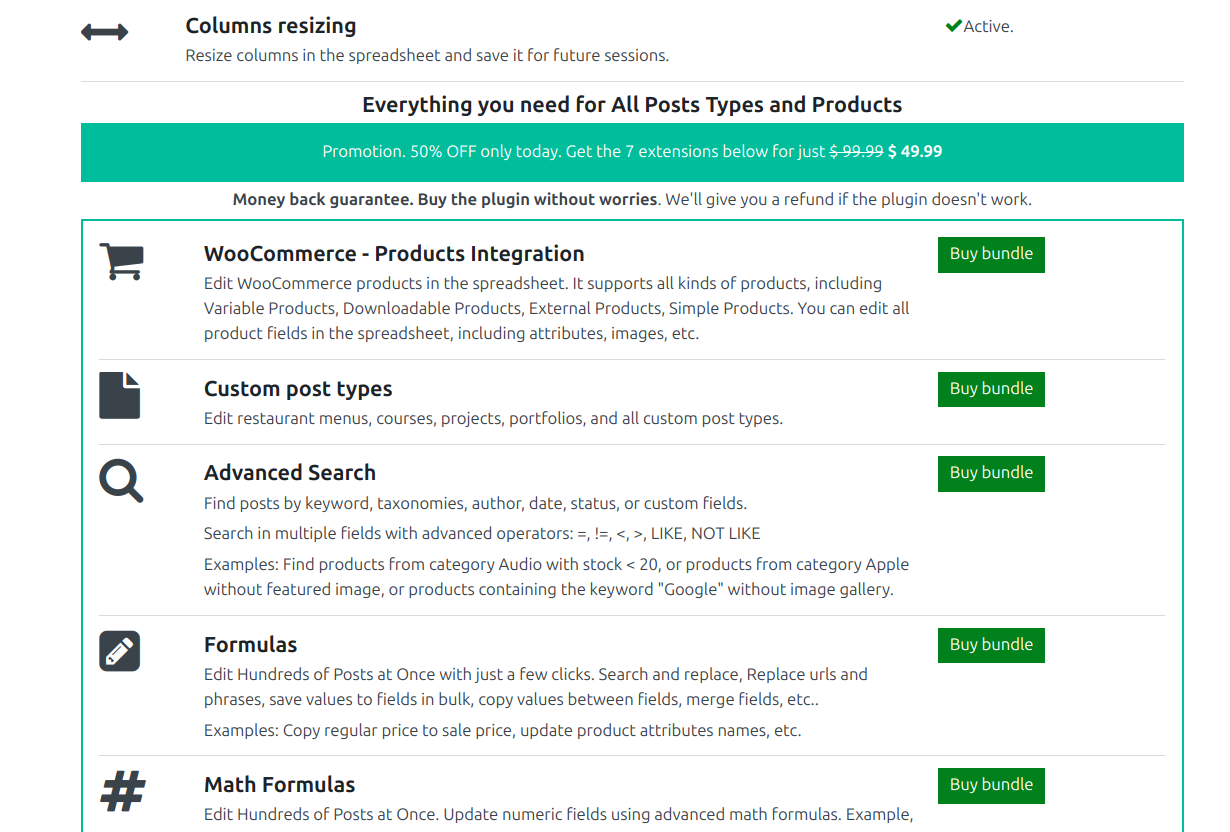The width and height of the screenshot is (1230, 832).
Task: Click the Formulas pencil icon
Action: pos(120,651)
